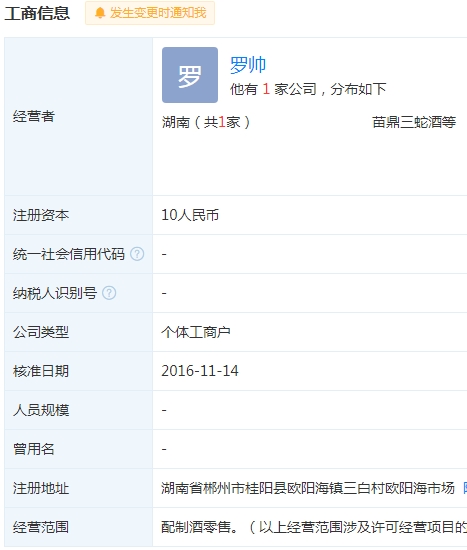
Task: Click the bell icon in notify button
Action: [x=100, y=13]
